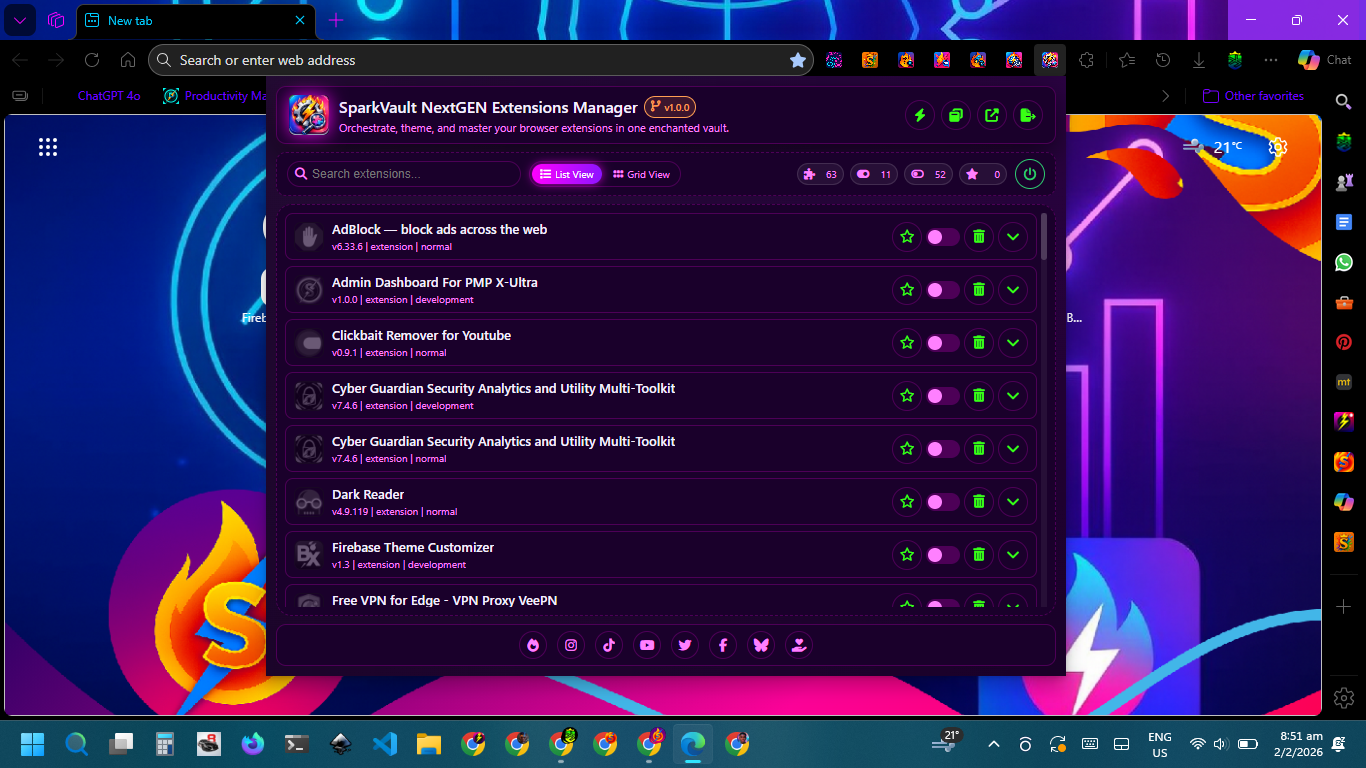The image size is (1366, 768).
Task: Click the 63 total extensions counter
Action: coord(821,174)
